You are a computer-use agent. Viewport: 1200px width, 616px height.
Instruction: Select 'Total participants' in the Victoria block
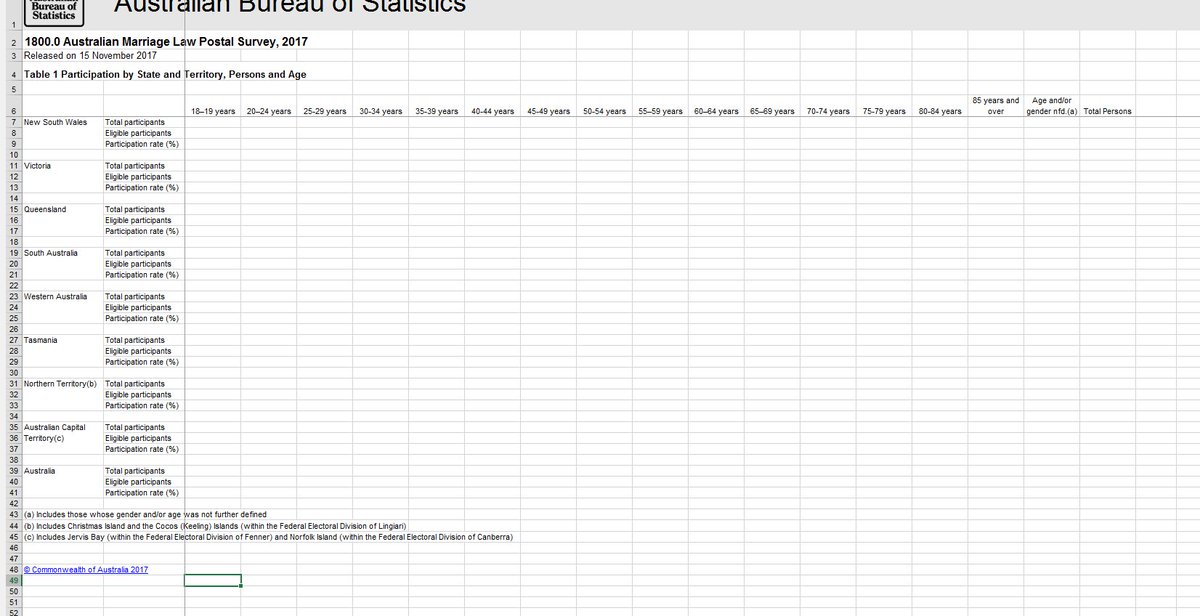point(135,165)
